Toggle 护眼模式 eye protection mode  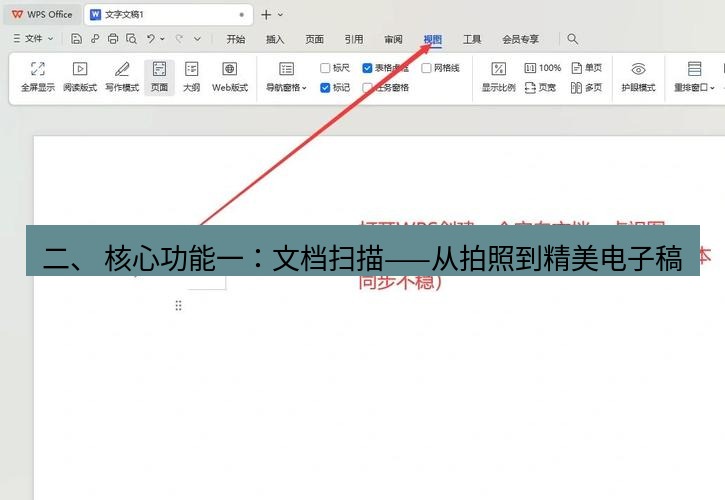[638, 77]
